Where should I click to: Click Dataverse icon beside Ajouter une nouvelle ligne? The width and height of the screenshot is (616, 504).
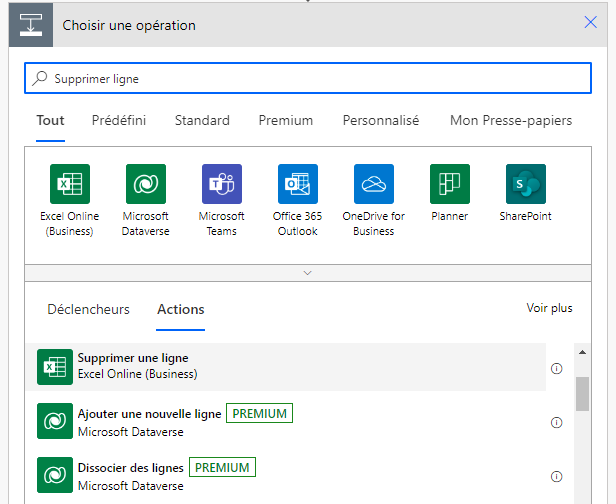click(x=55, y=421)
